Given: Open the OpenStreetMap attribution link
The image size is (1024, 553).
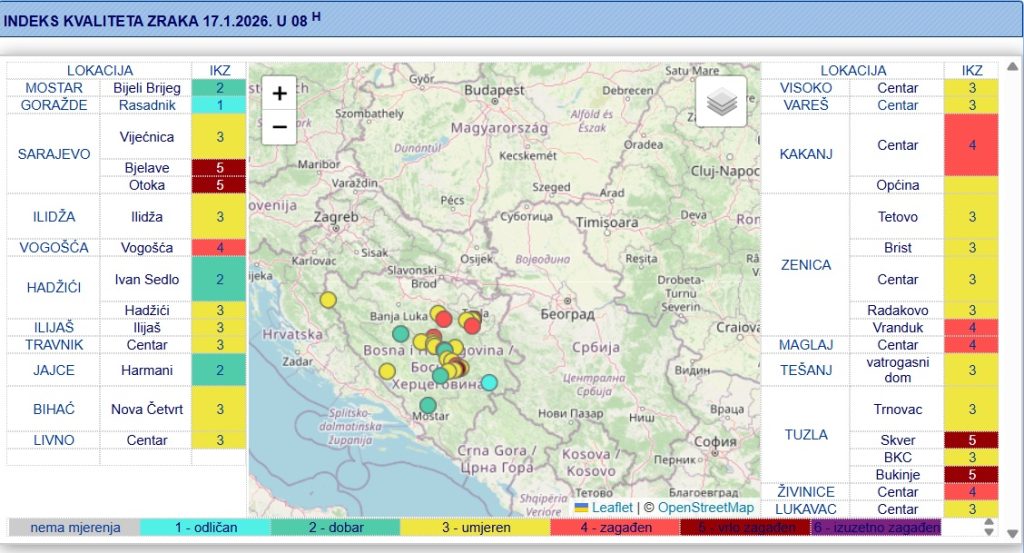Looking at the screenshot, I should tap(705, 507).
